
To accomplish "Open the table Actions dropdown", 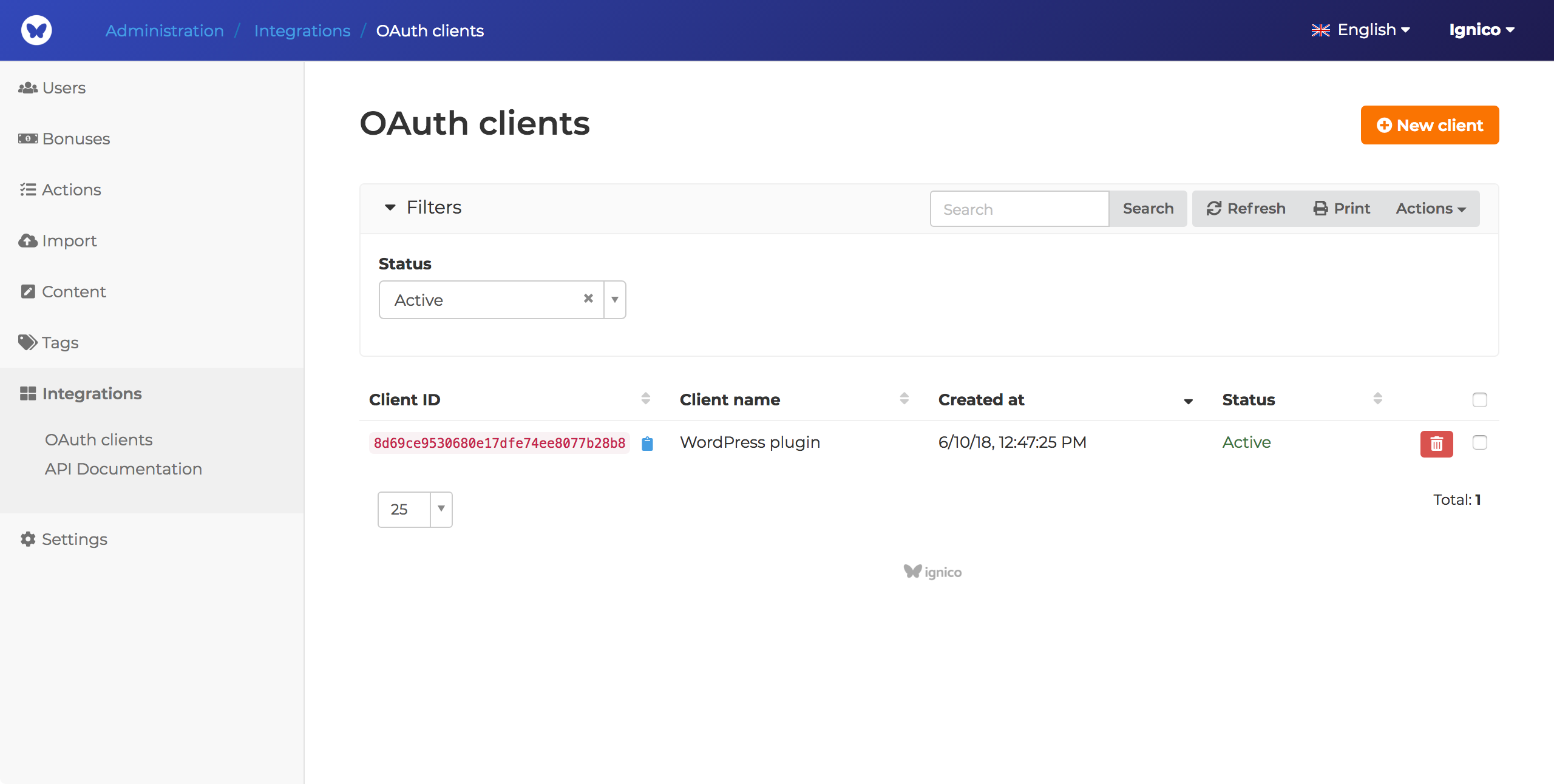I will click(x=1431, y=209).
